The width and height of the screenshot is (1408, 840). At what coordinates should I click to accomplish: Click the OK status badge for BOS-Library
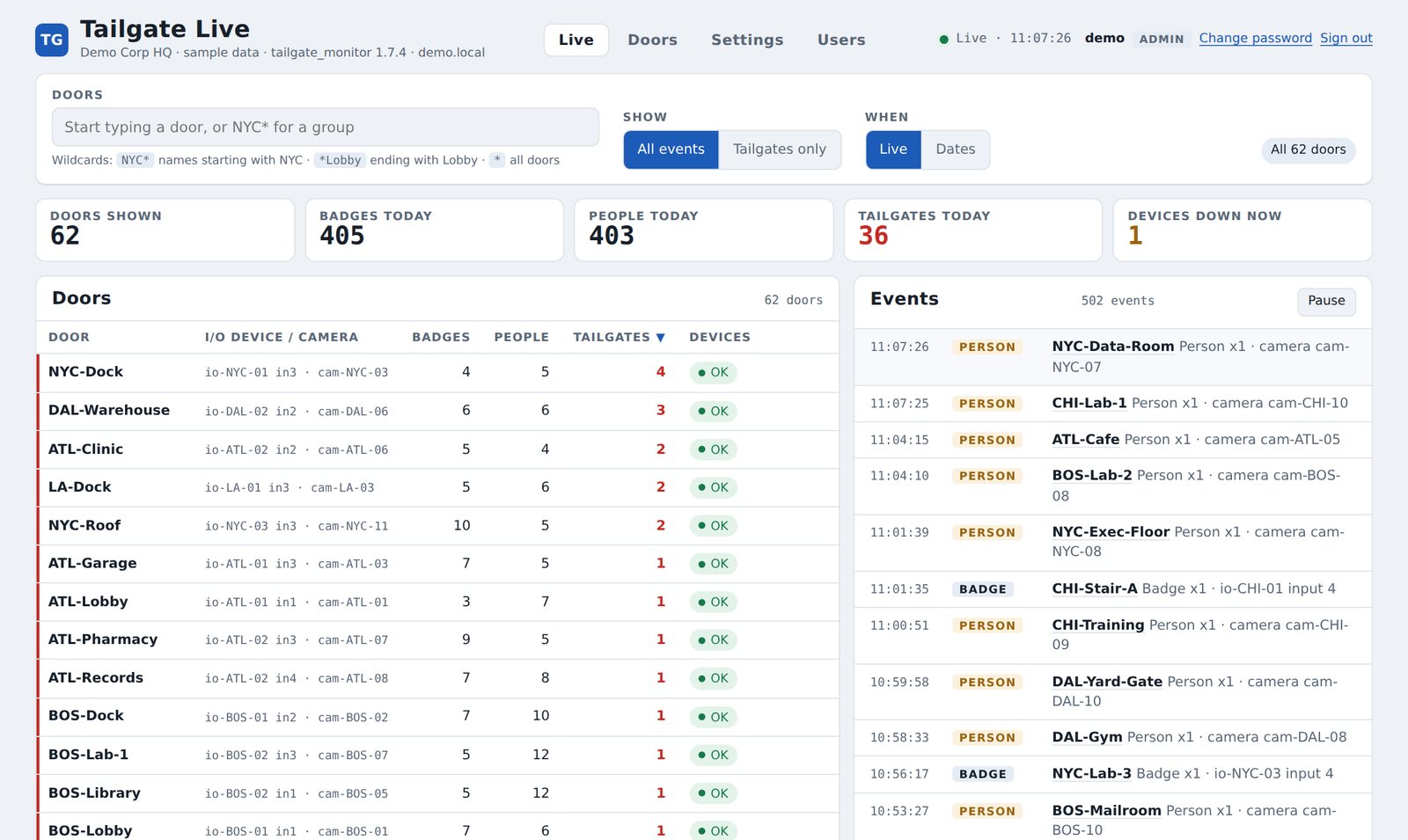tap(714, 793)
